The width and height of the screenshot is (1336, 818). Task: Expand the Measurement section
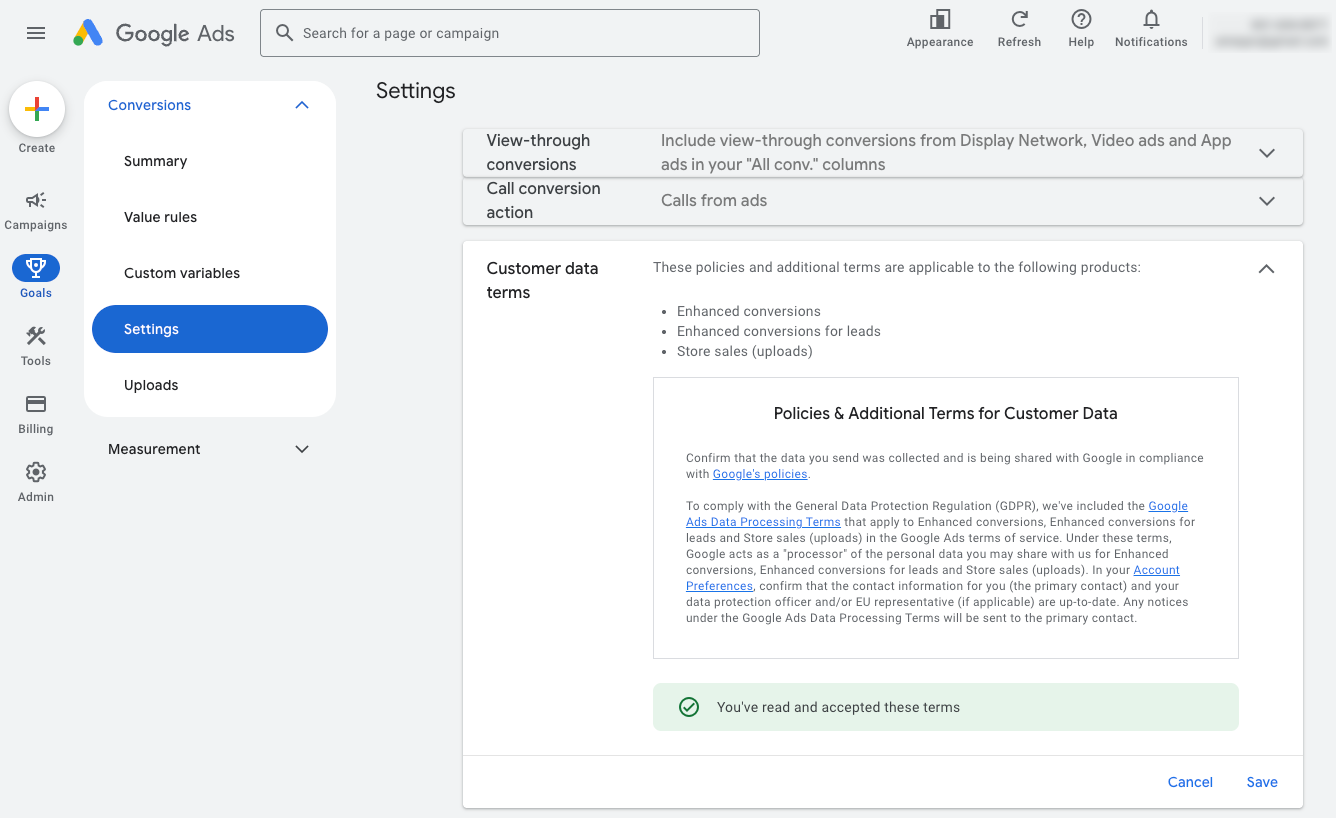(x=302, y=449)
